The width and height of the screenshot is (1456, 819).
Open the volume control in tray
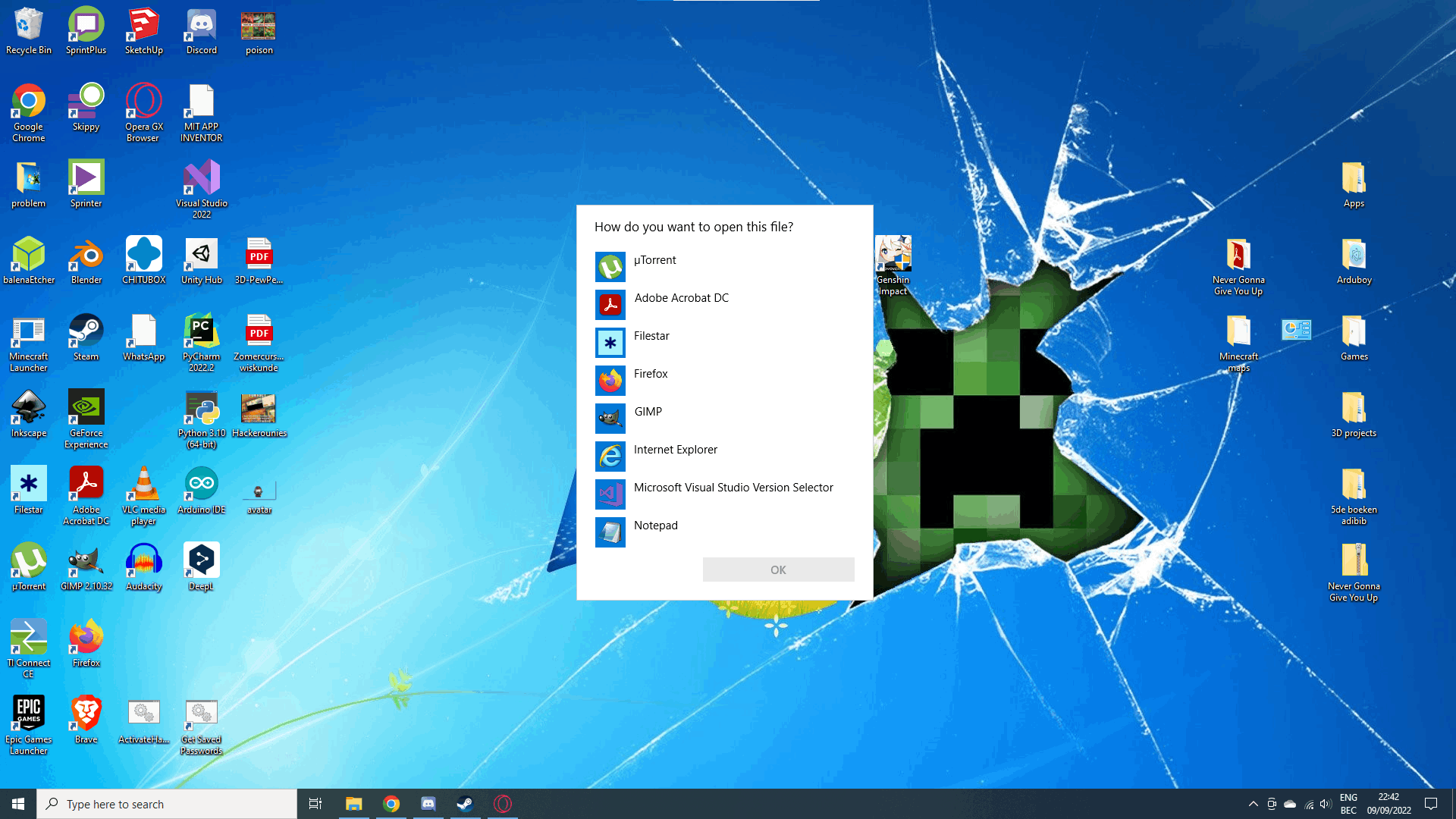point(1326,804)
